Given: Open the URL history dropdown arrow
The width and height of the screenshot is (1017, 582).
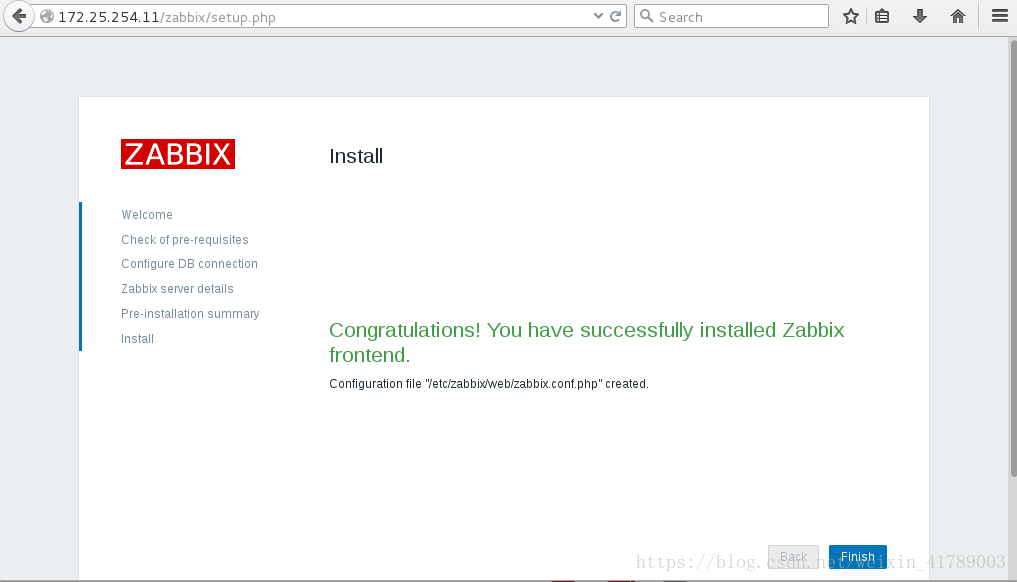Looking at the screenshot, I should pyautogui.click(x=598, y=16).
